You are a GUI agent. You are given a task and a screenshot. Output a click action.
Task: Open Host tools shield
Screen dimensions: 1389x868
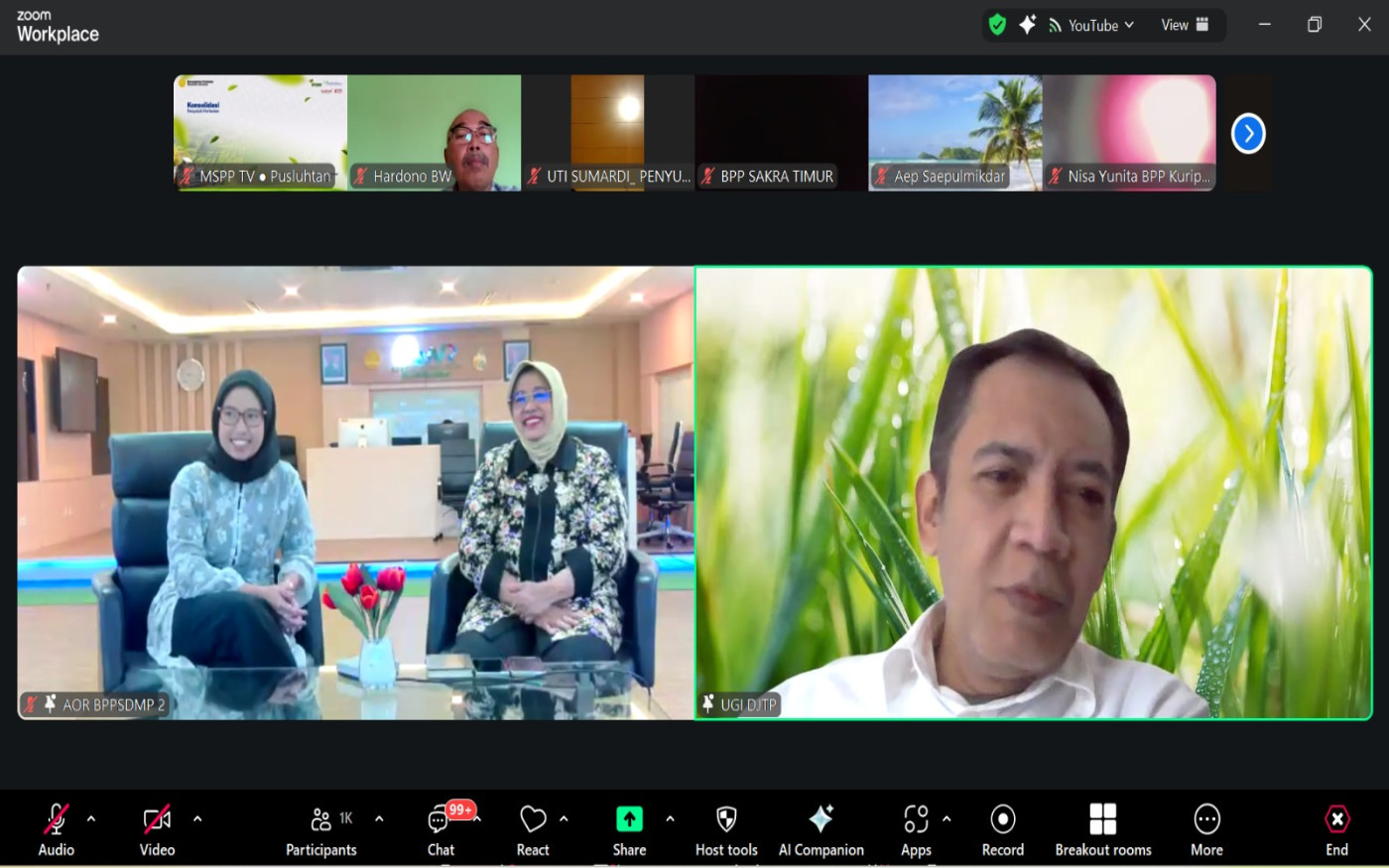coord(726,829)
